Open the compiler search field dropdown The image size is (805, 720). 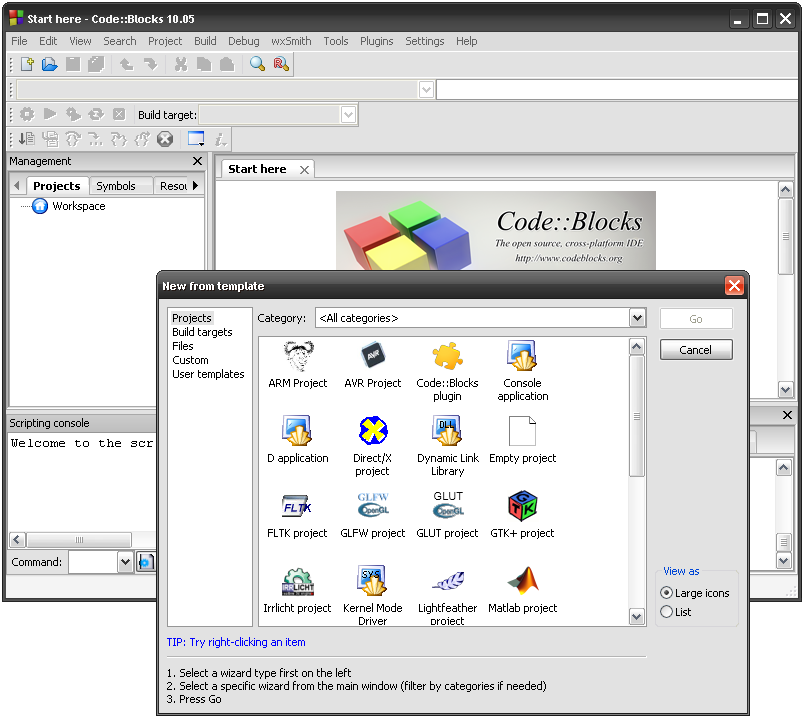pyautogui.click(x=426, y=89)
